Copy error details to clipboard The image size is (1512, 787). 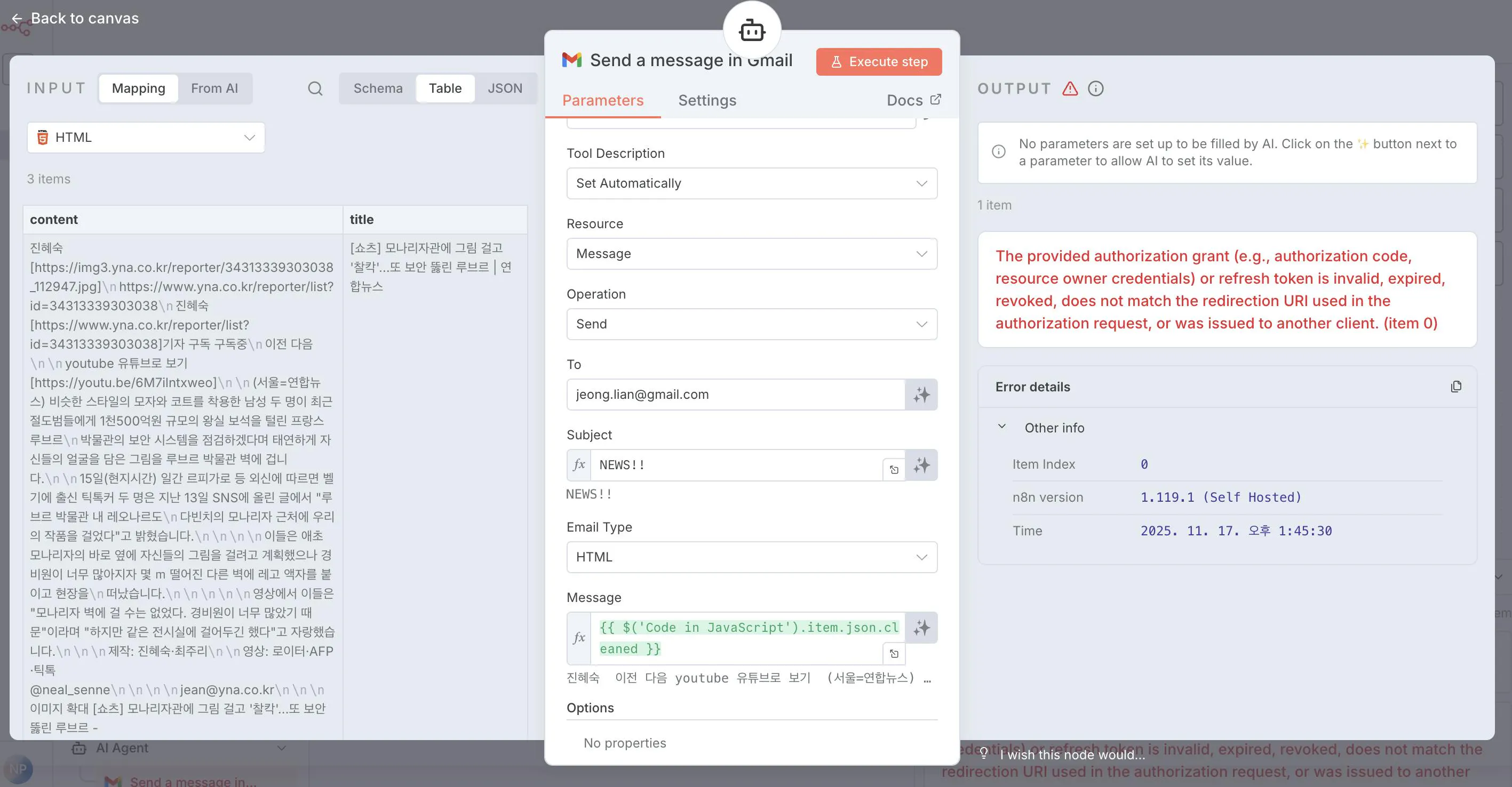(1455, 387)
